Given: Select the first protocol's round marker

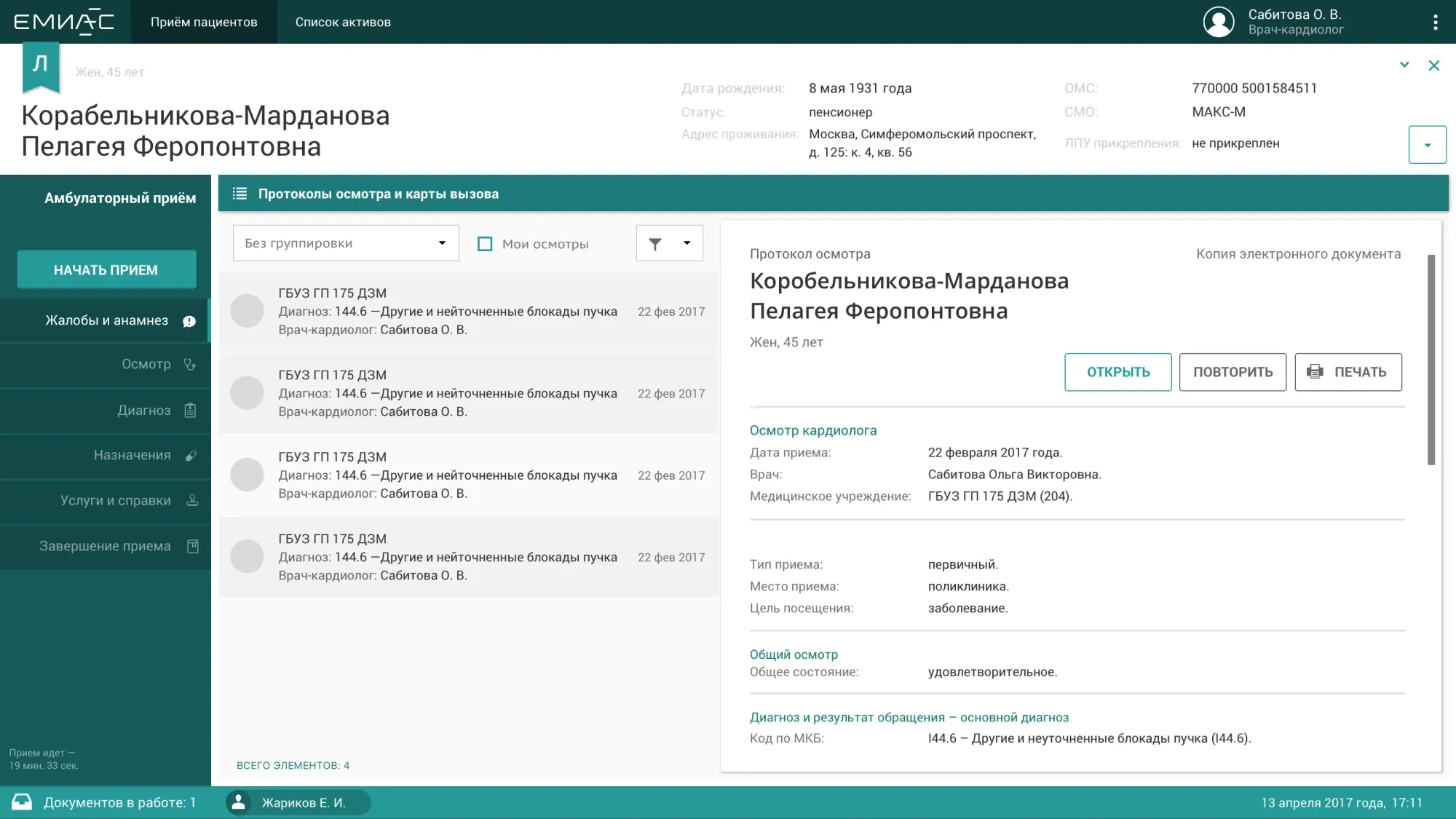Looking at the screenshot, I should point(247,311).
